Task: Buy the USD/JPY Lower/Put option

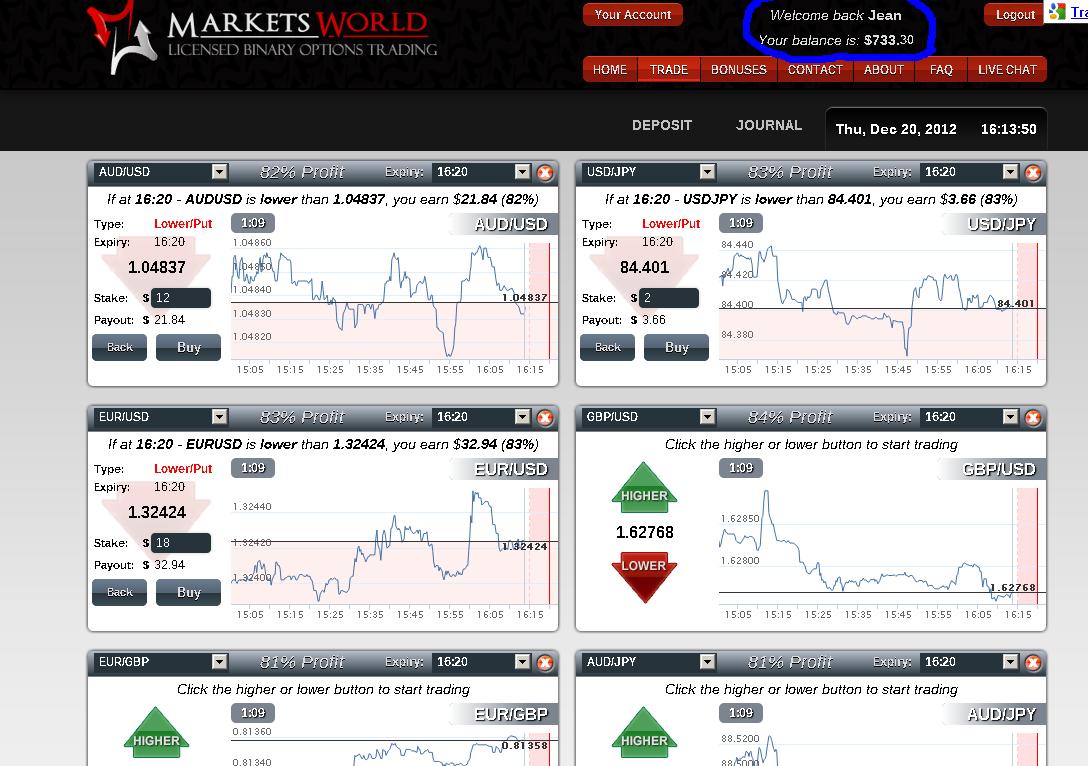Action: click(x=676, y=347)
